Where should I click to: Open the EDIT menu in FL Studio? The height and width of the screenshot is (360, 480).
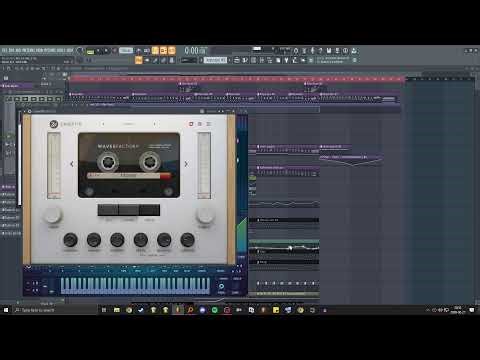click(11, 50)
